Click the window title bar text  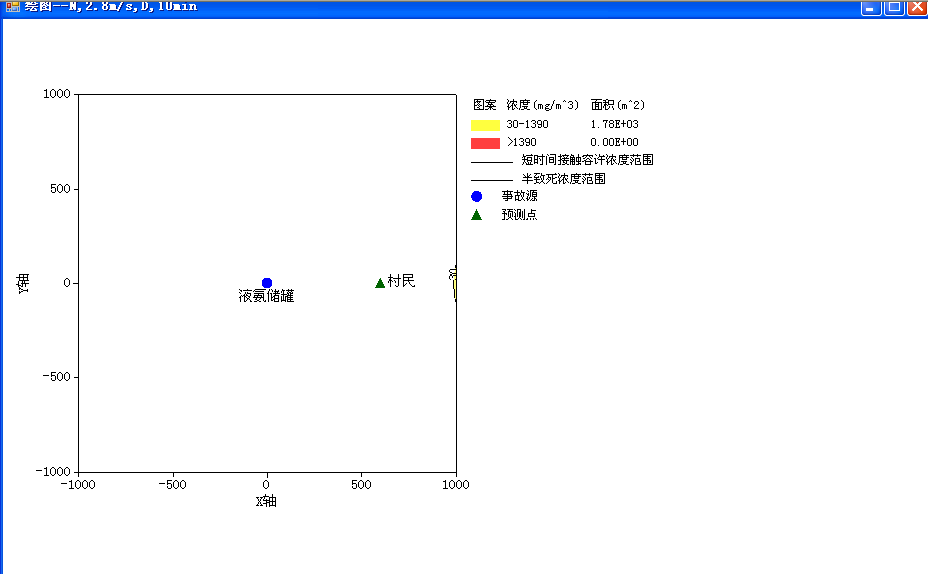[x=111, y=7]
